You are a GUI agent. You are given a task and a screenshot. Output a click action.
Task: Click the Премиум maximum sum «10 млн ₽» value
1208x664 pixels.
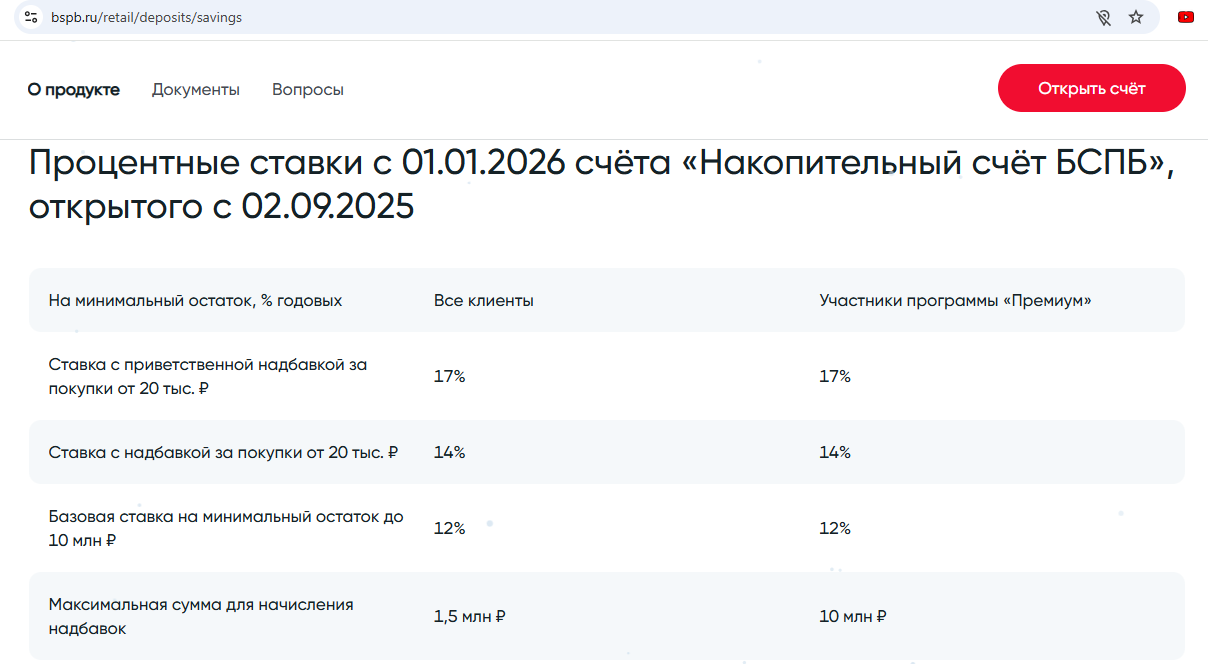853,616
